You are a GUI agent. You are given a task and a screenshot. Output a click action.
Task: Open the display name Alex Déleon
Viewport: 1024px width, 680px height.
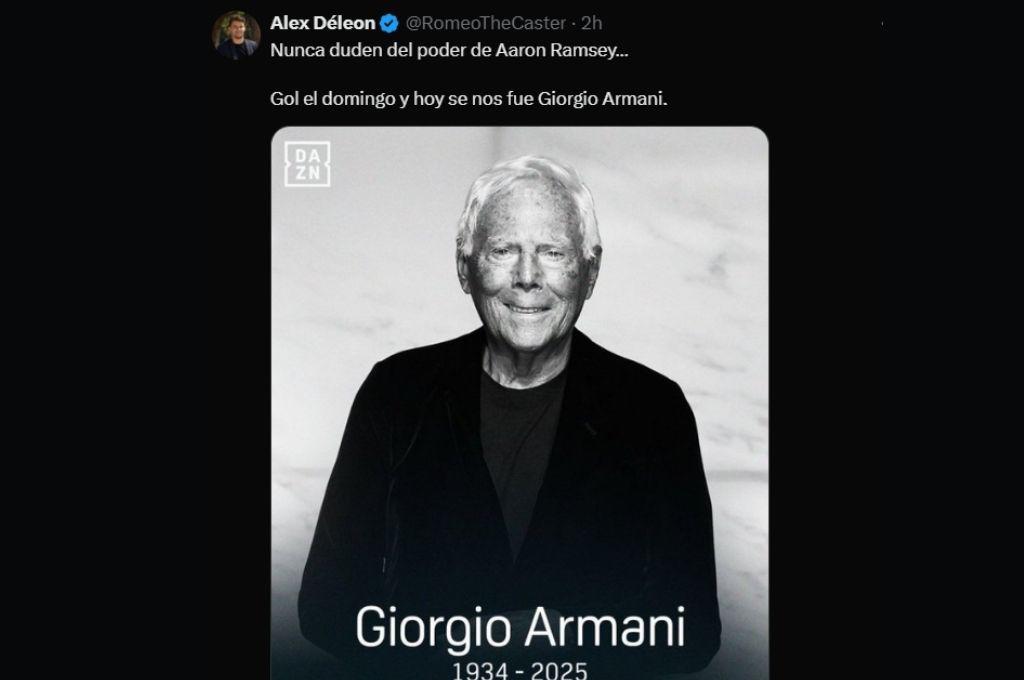323,24
